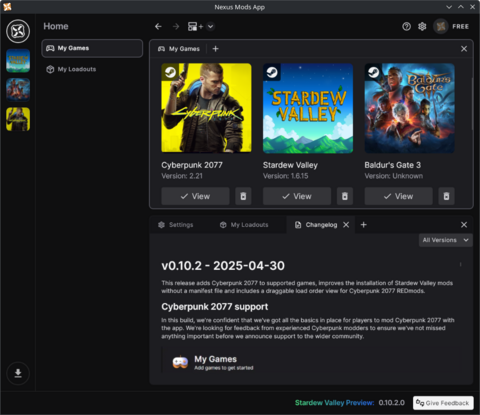Viewport: 480px width, 415px height.
Task: Remove Stardew Valley with the trash icon
Action: pos(345,196)
